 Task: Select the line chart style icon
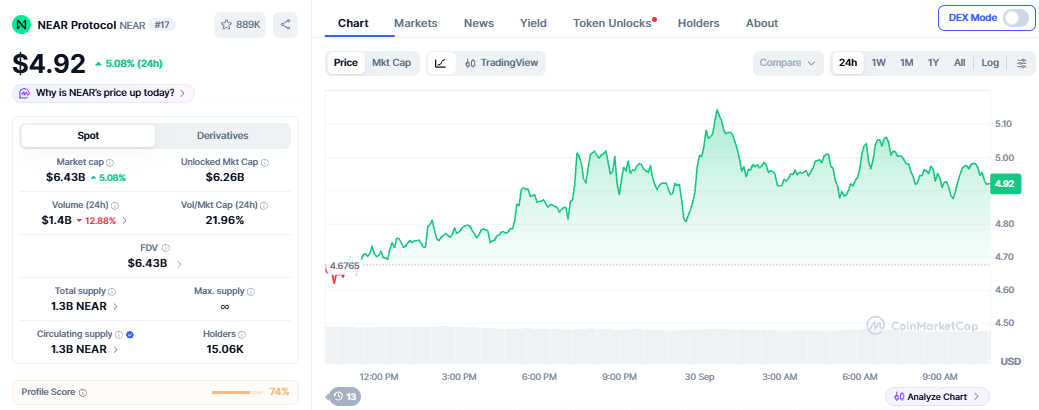click(441, 63)
